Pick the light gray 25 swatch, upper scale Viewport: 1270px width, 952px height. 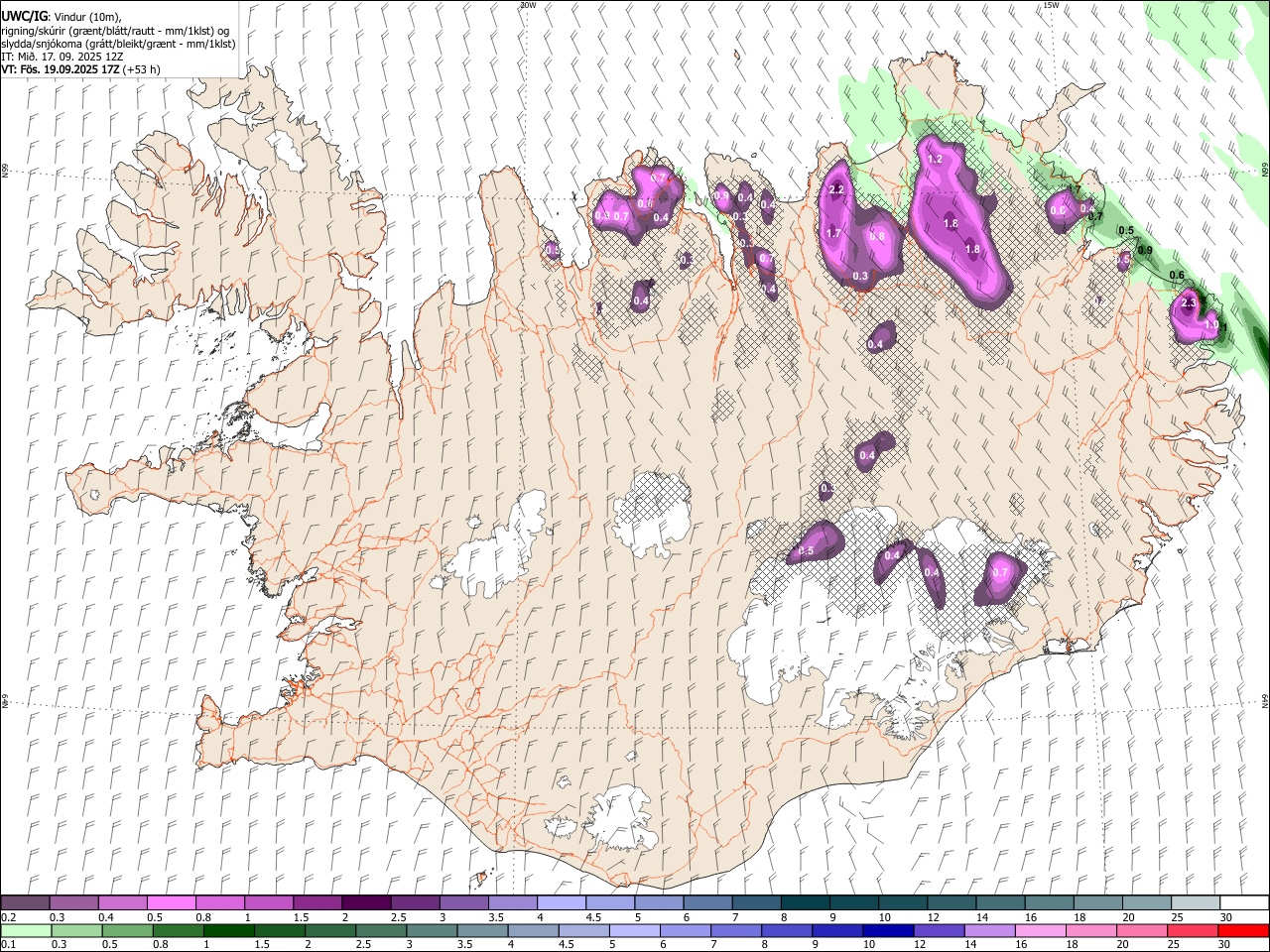[x=1197, y=902]
